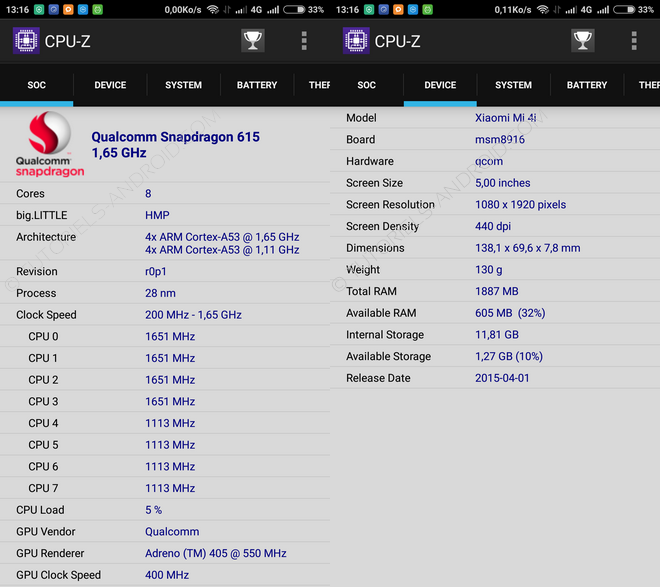
Task: Select DEVICE tab in right screen
Action: tap(440, 85)
